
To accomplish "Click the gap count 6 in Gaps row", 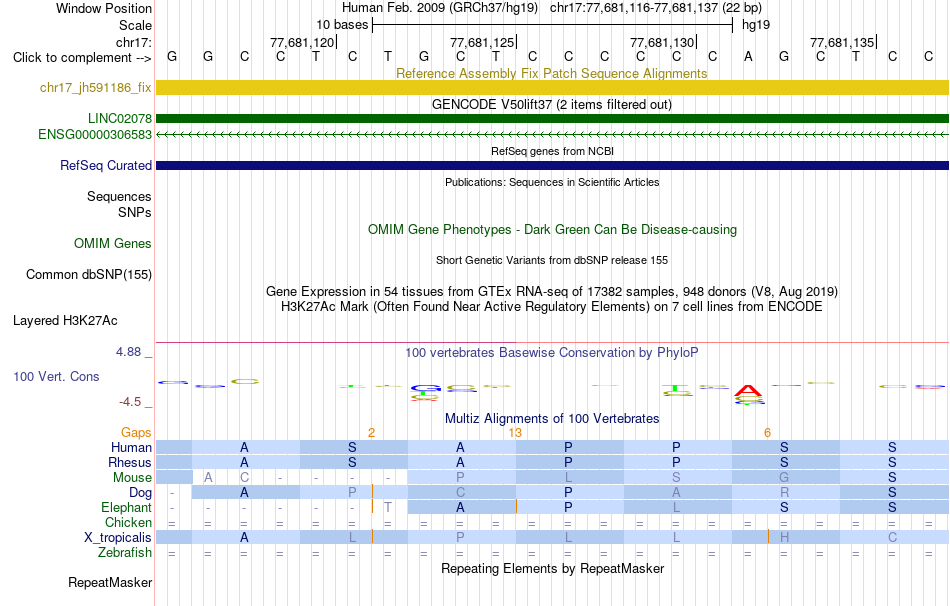I will pos(768,433).
